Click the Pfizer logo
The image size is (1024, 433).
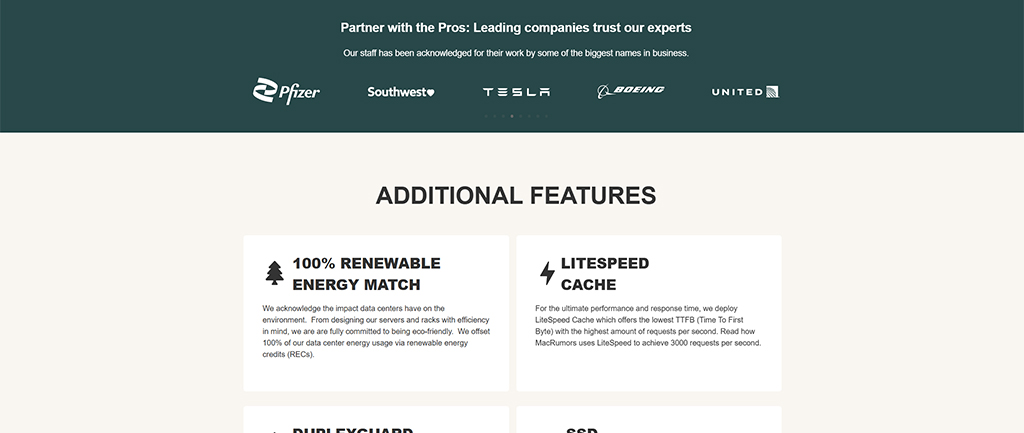pos(286,91)
